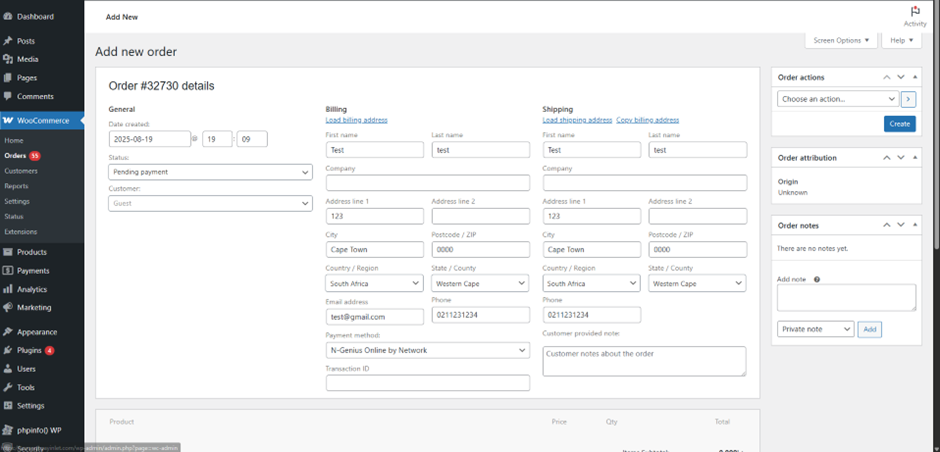Click the Date created field
The width and height of the screenshot is (940, 452).
[x=150, y=139]
